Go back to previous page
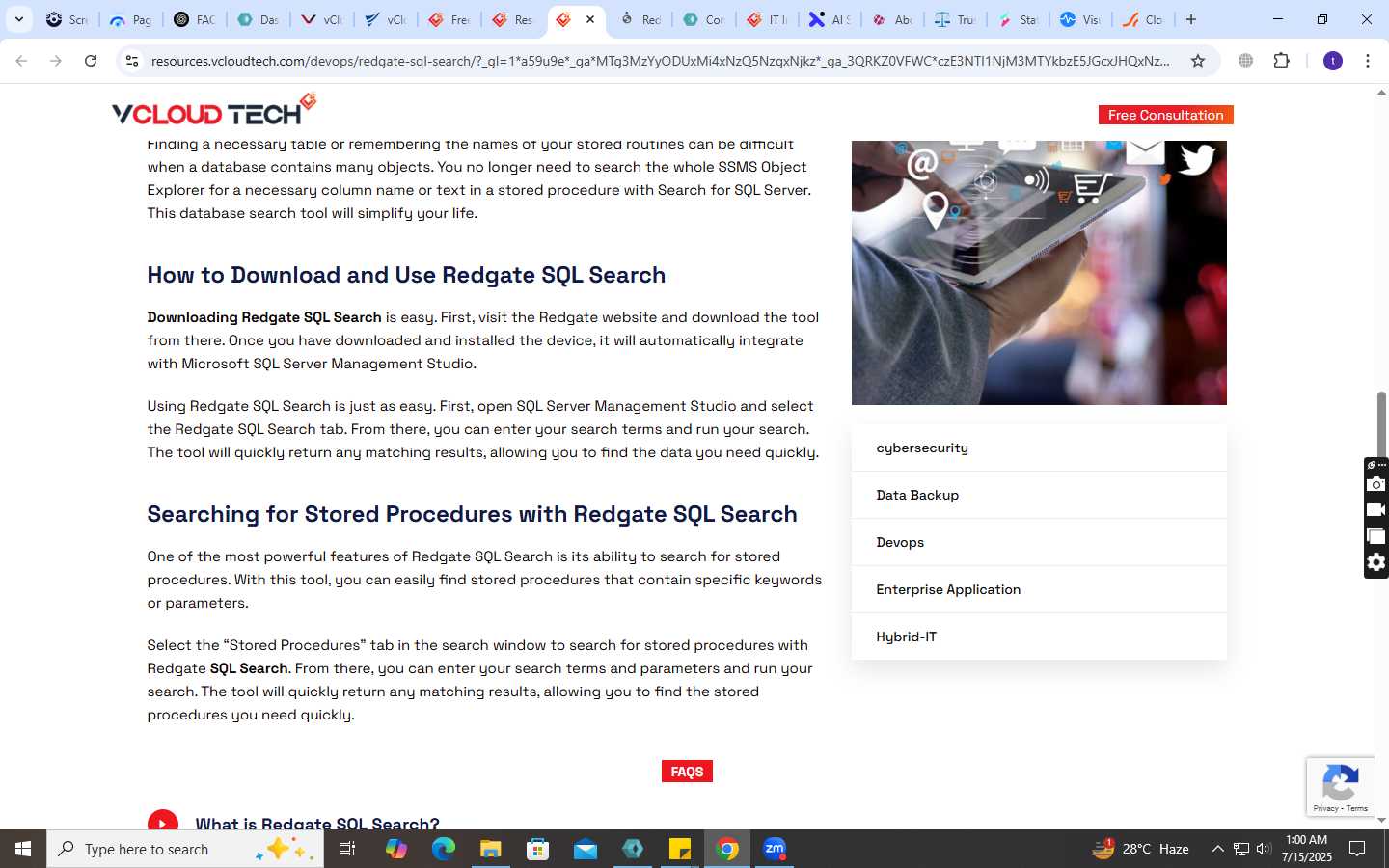The width and height of the screenshot is (1389, 868). (21, 61)
